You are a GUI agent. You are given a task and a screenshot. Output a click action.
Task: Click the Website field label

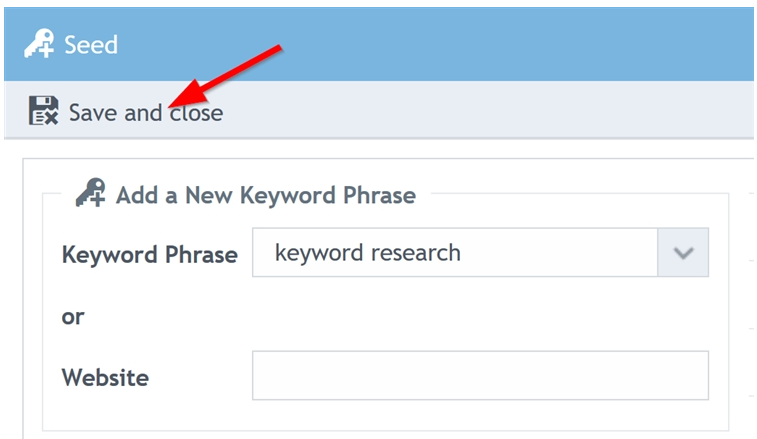[x=105, y=377]
